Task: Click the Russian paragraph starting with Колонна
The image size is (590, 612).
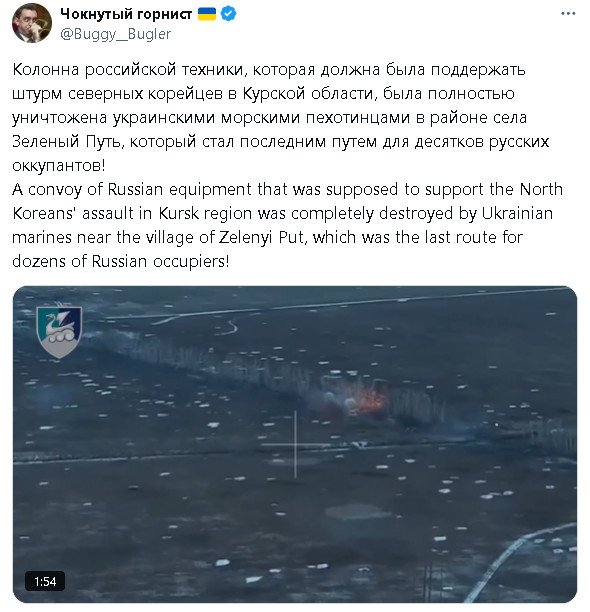Action: [x=281, y=117]
